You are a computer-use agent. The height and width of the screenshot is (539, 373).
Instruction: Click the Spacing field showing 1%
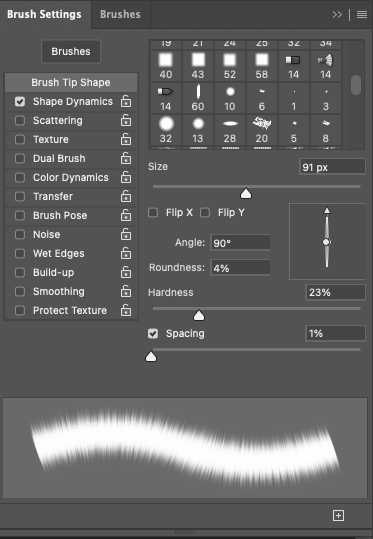coord(335,333)
